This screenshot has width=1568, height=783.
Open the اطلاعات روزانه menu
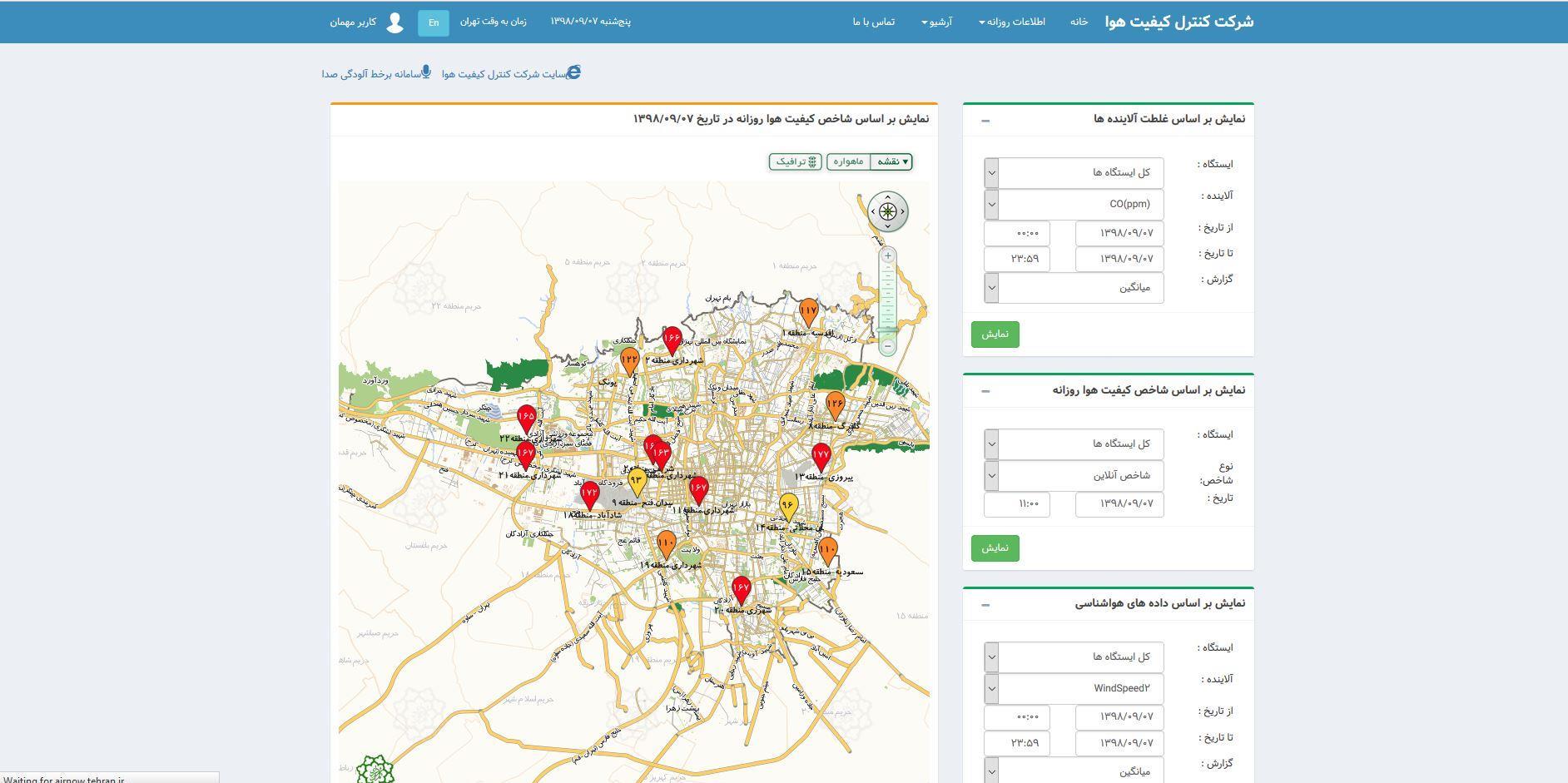(x=1012, y=22)
